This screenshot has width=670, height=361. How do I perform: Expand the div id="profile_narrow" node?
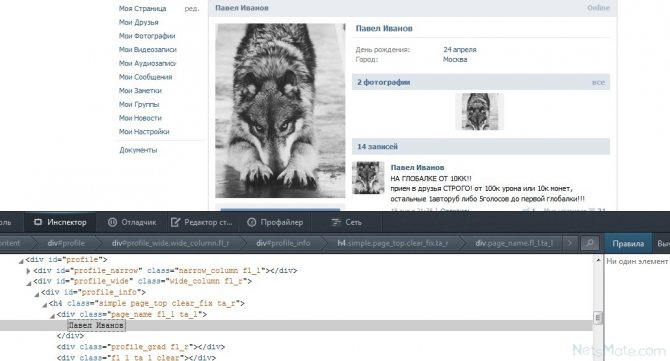(x=28, y=271)
